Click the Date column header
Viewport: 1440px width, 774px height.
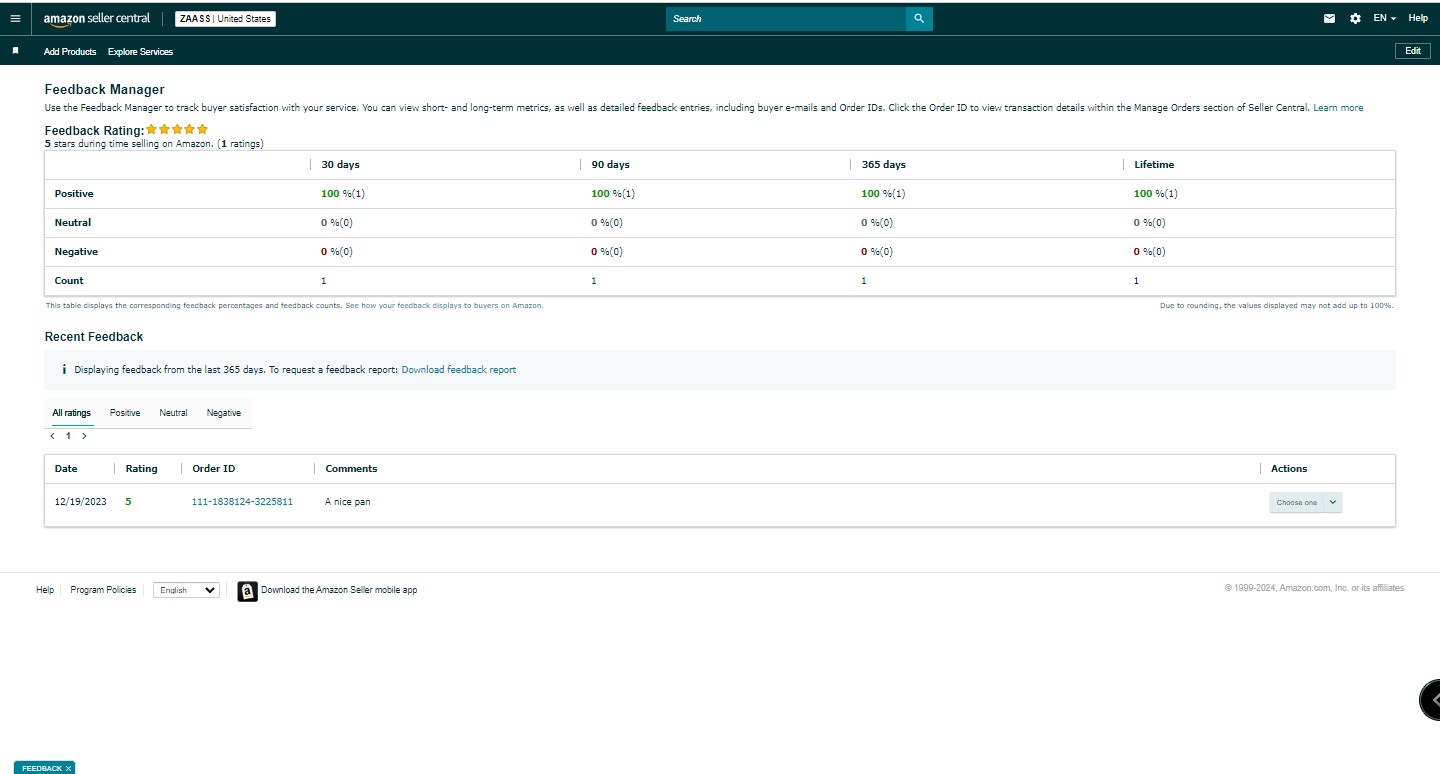click(x=66, y=468)
